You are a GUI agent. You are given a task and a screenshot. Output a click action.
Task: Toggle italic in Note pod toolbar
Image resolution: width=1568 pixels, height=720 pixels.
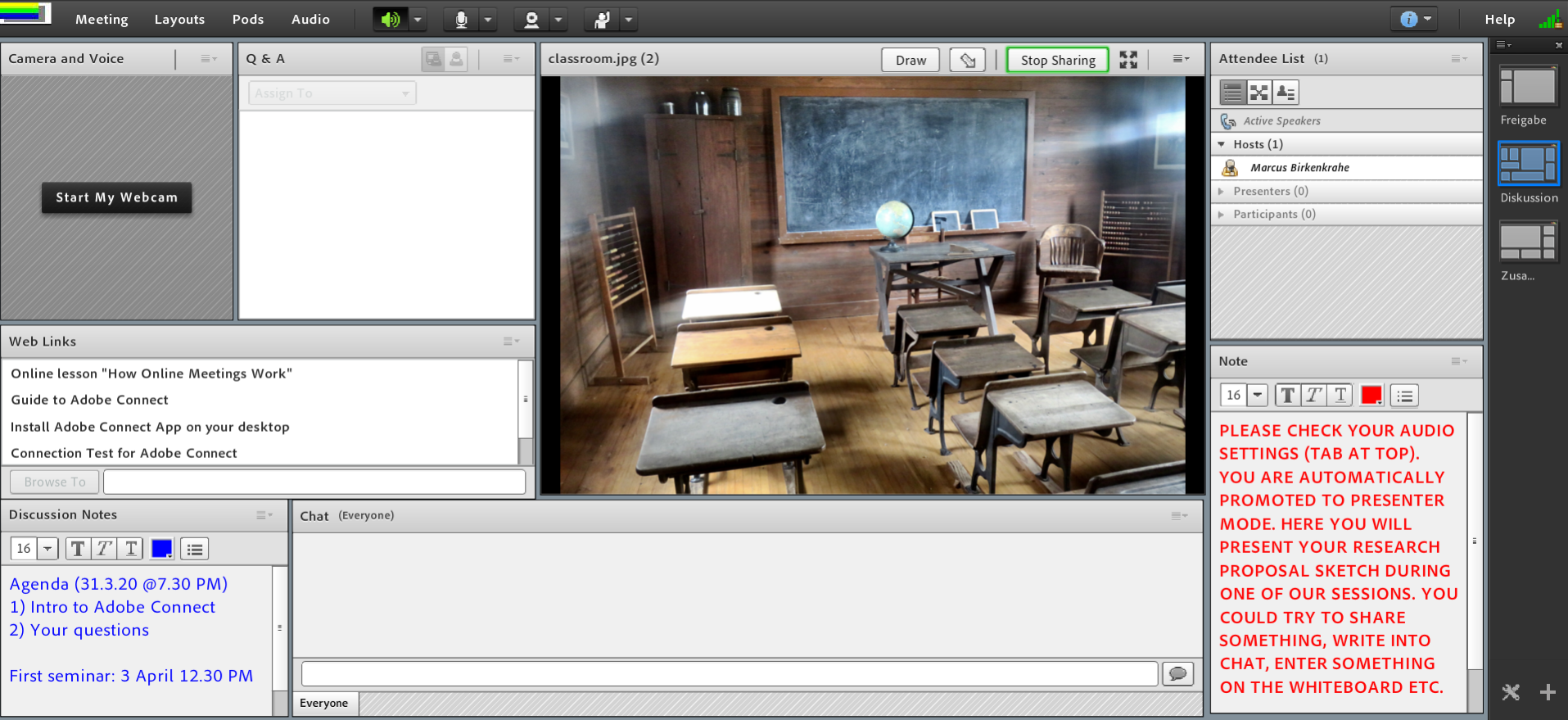coord(1314,396)
